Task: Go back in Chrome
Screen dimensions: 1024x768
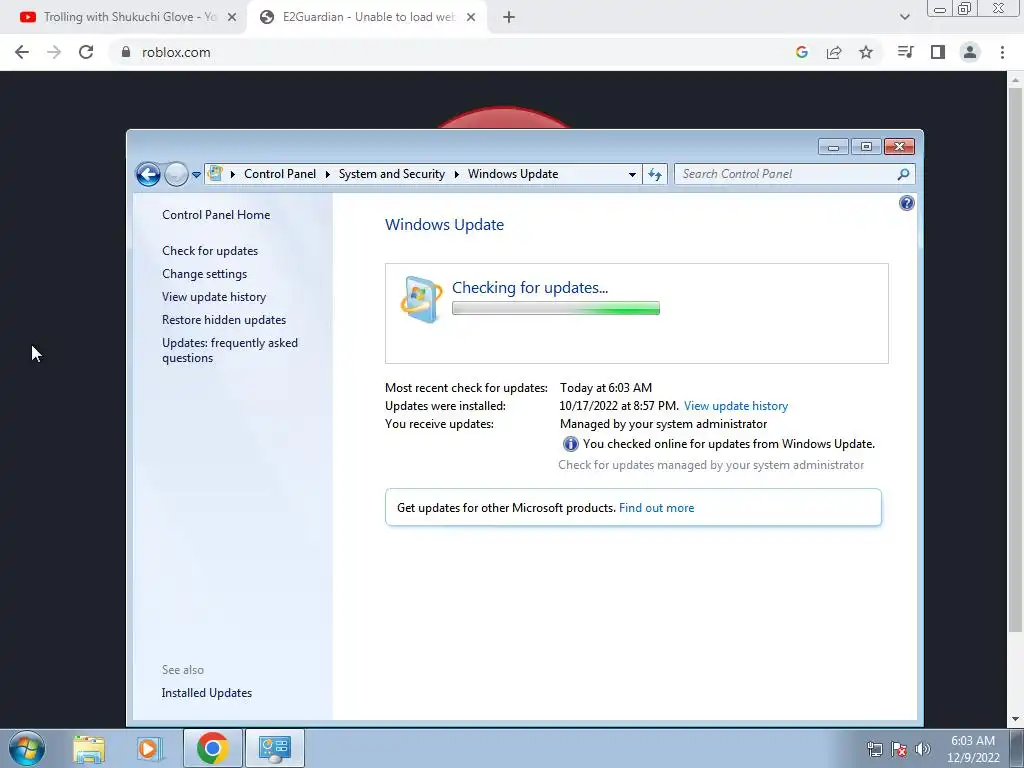Action: (x=22, y=52)
